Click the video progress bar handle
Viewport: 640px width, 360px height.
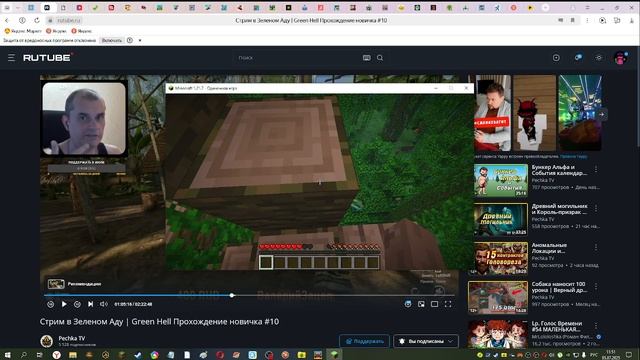(232, 295)
